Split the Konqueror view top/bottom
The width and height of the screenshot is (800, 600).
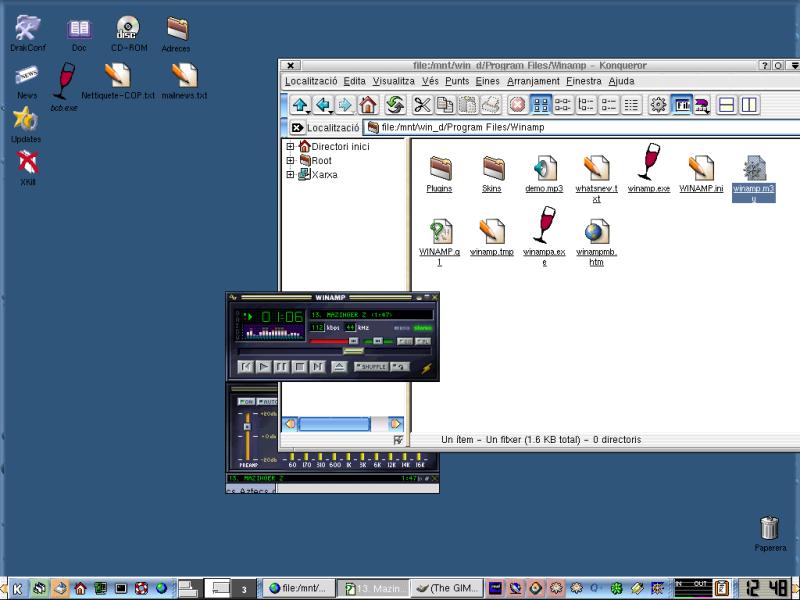click(726, 105)
